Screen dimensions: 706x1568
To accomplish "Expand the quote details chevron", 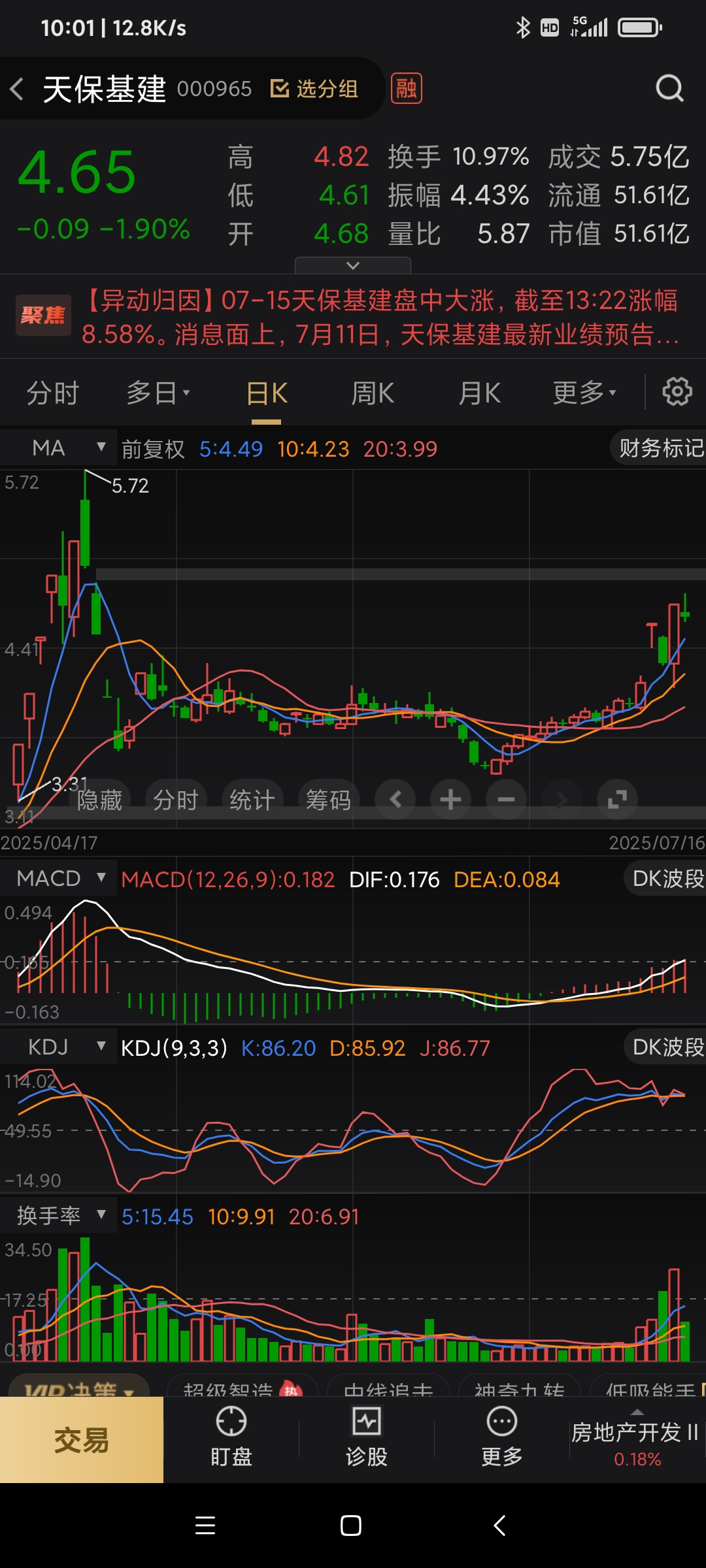I will pos(353,265).
